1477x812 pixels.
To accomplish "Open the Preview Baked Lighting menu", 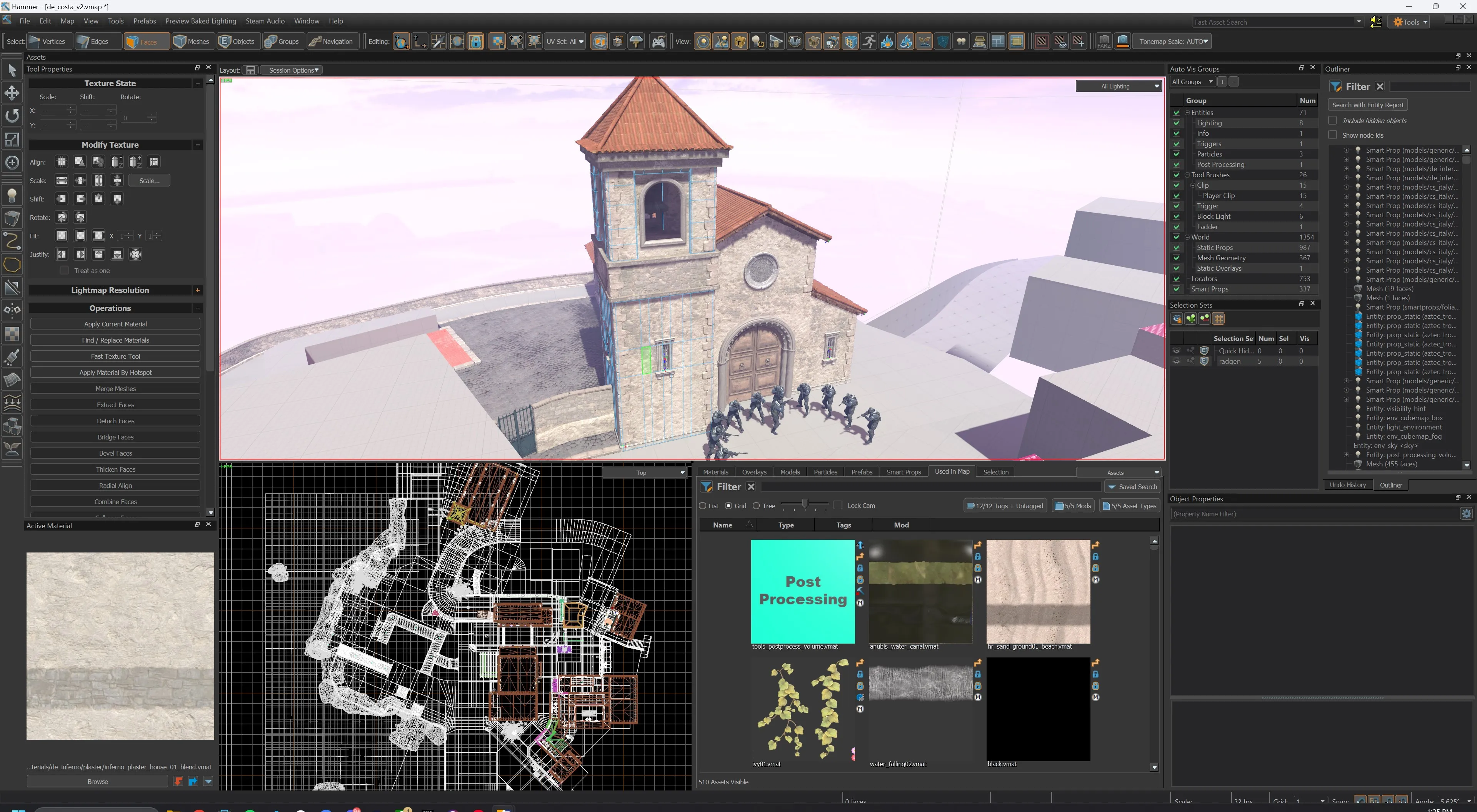I will click(201, 21).
